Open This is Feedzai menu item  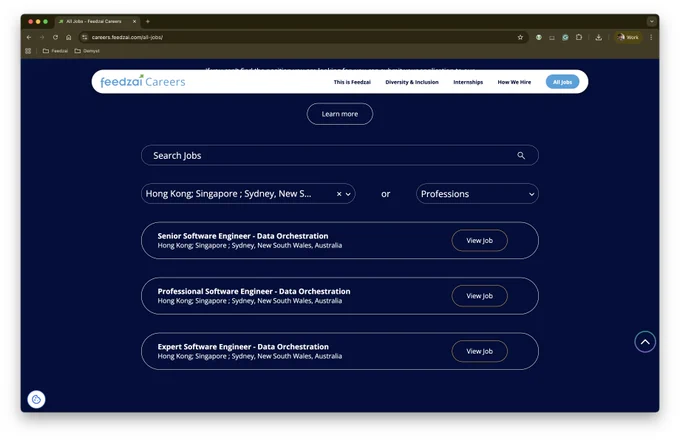(x=352, y=82)
